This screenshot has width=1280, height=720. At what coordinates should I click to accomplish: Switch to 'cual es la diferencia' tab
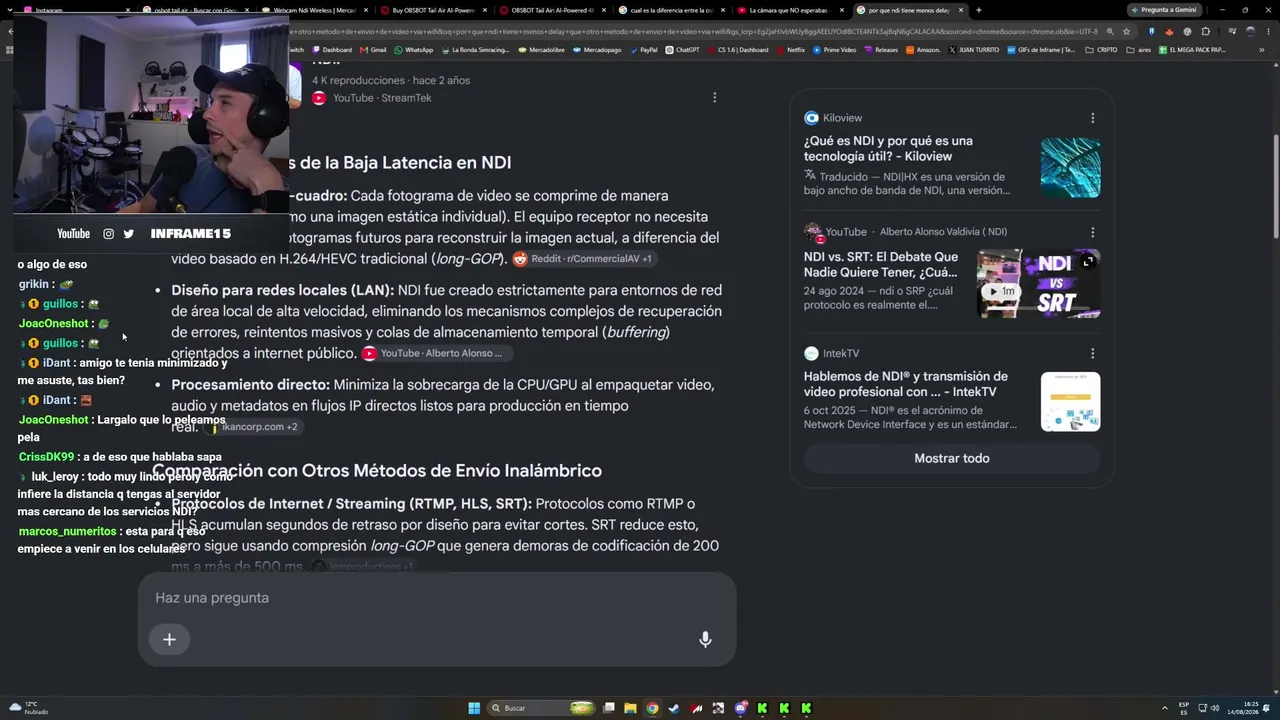673,10
